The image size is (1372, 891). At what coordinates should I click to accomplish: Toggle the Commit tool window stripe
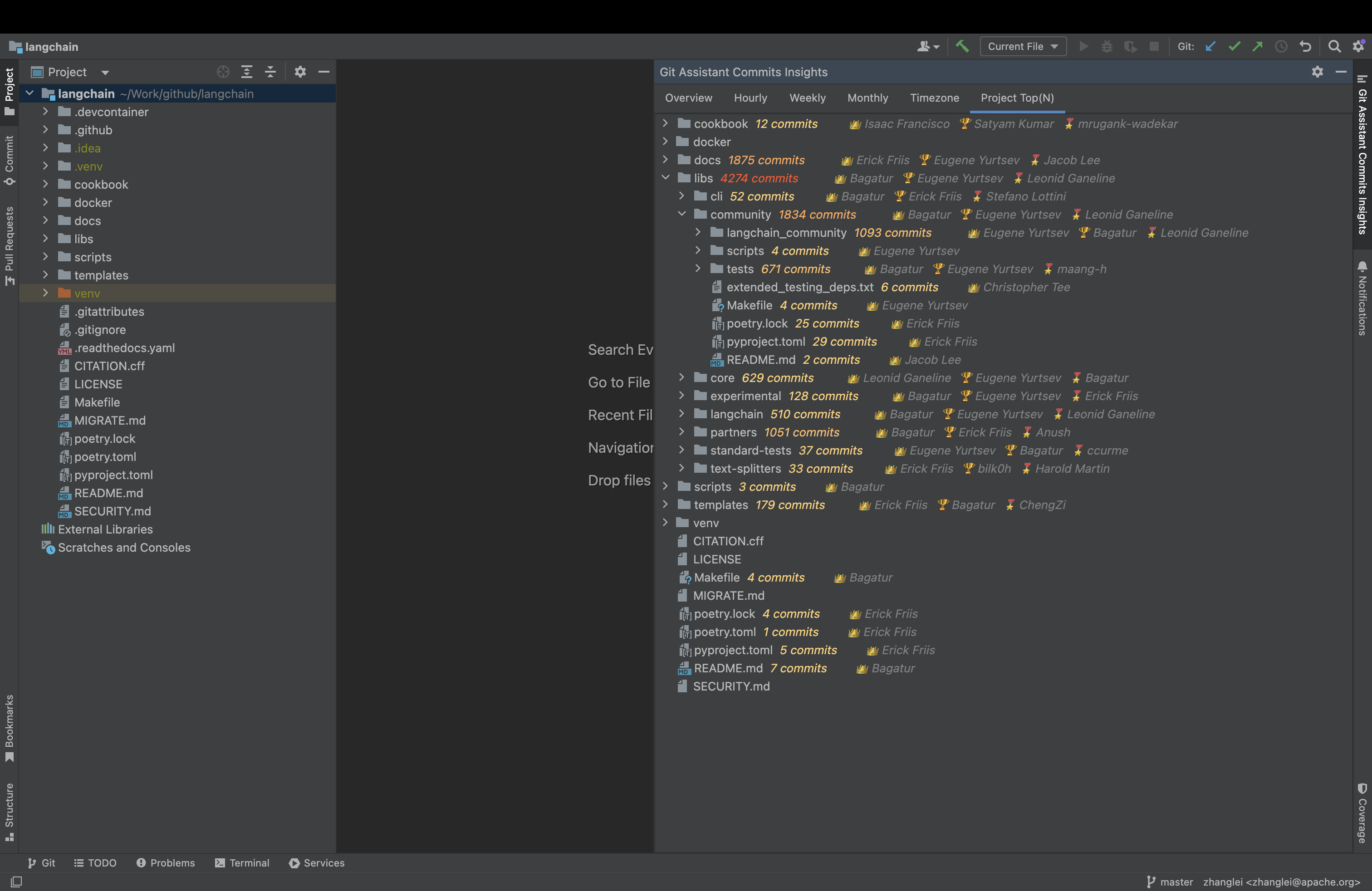[9, 160]
